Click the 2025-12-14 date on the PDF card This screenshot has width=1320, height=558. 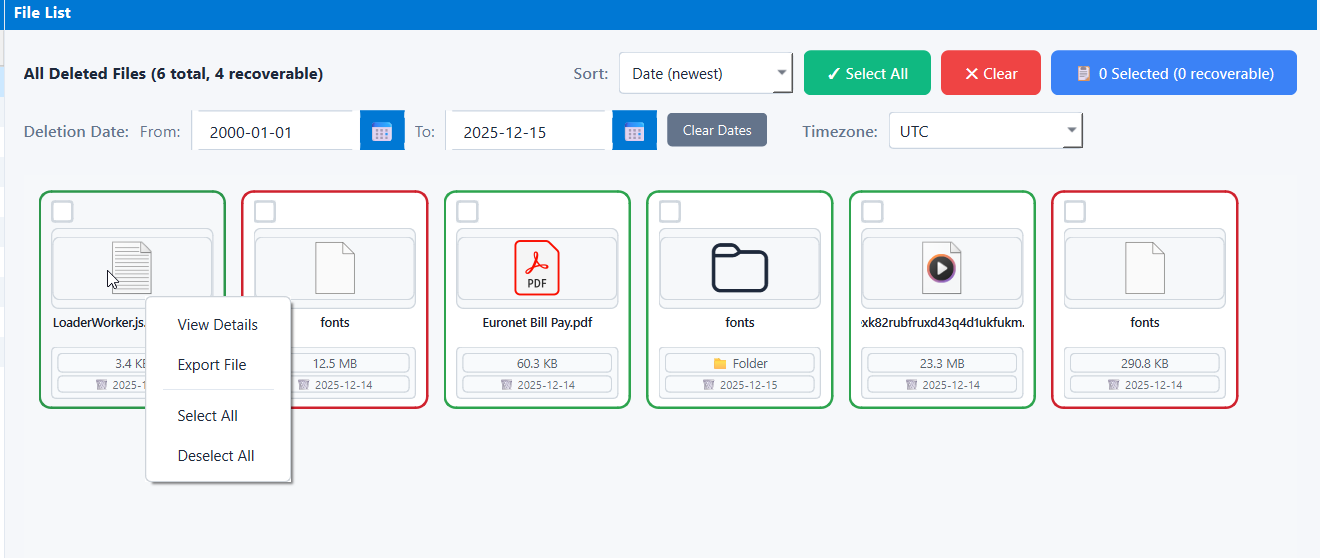547,385
